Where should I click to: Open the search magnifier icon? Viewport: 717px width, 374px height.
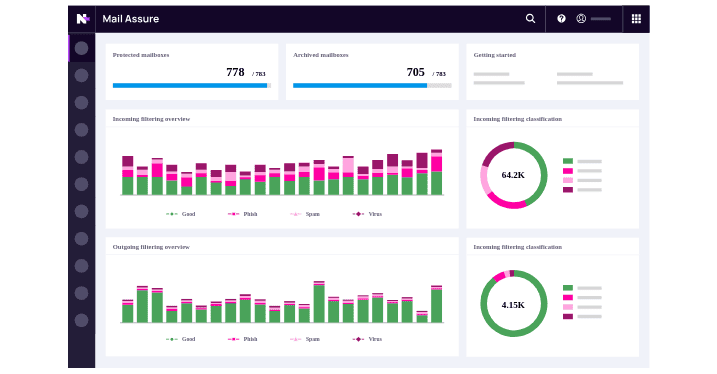530,18
